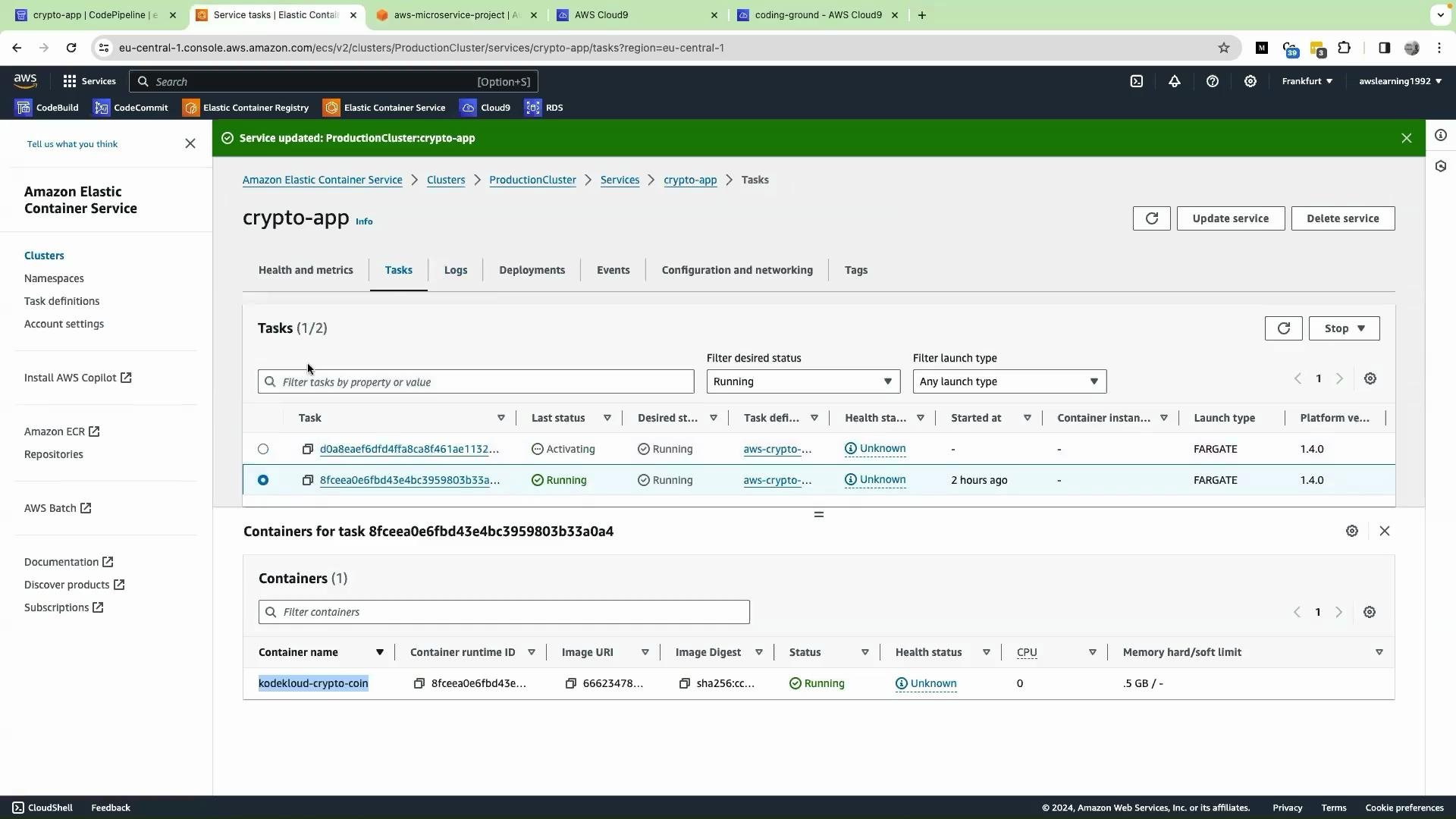Open the help question mark icon
Viewport: 1456px width, 819px height.
tap(1212, 81)
